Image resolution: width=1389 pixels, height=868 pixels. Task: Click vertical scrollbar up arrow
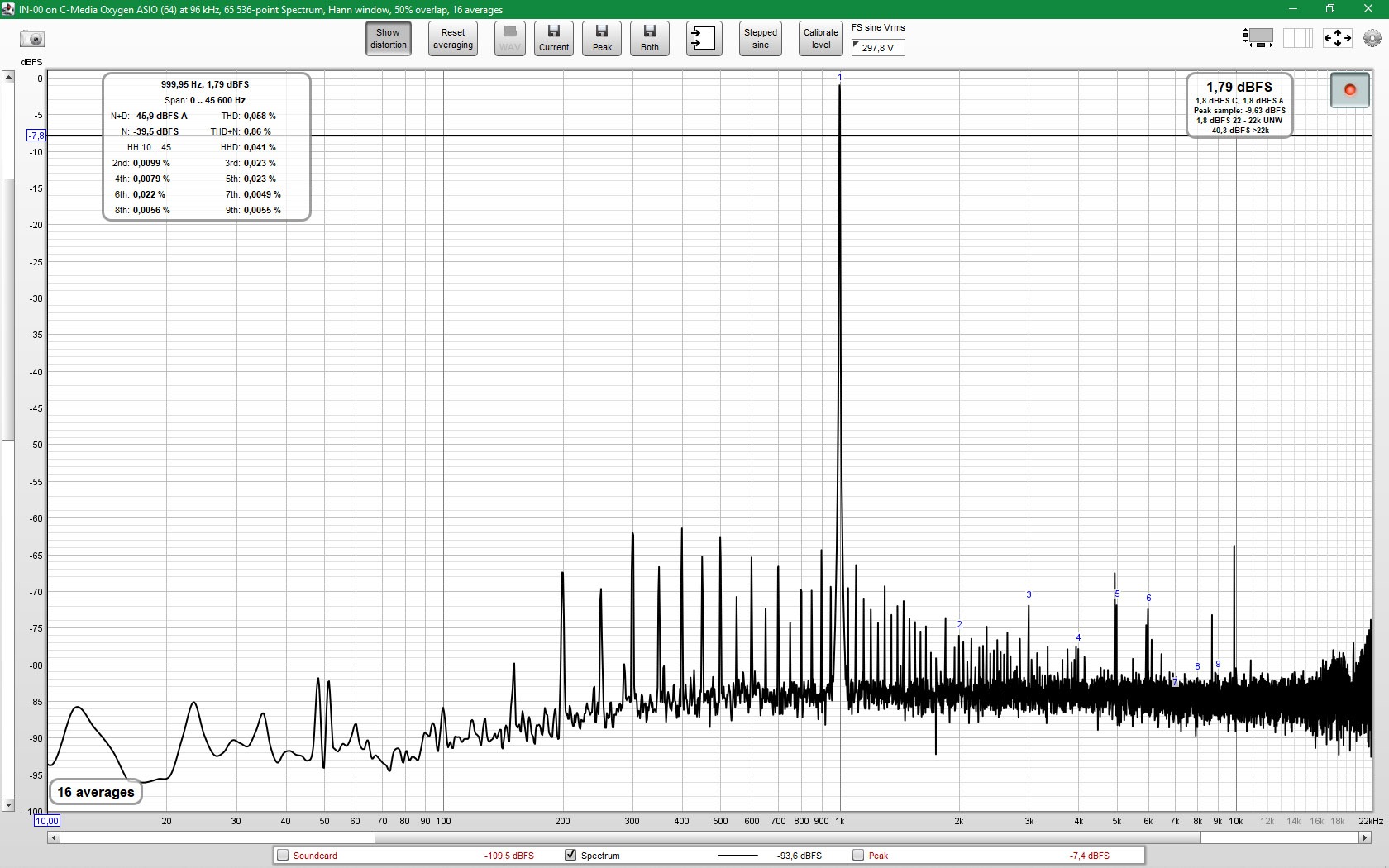8,77
